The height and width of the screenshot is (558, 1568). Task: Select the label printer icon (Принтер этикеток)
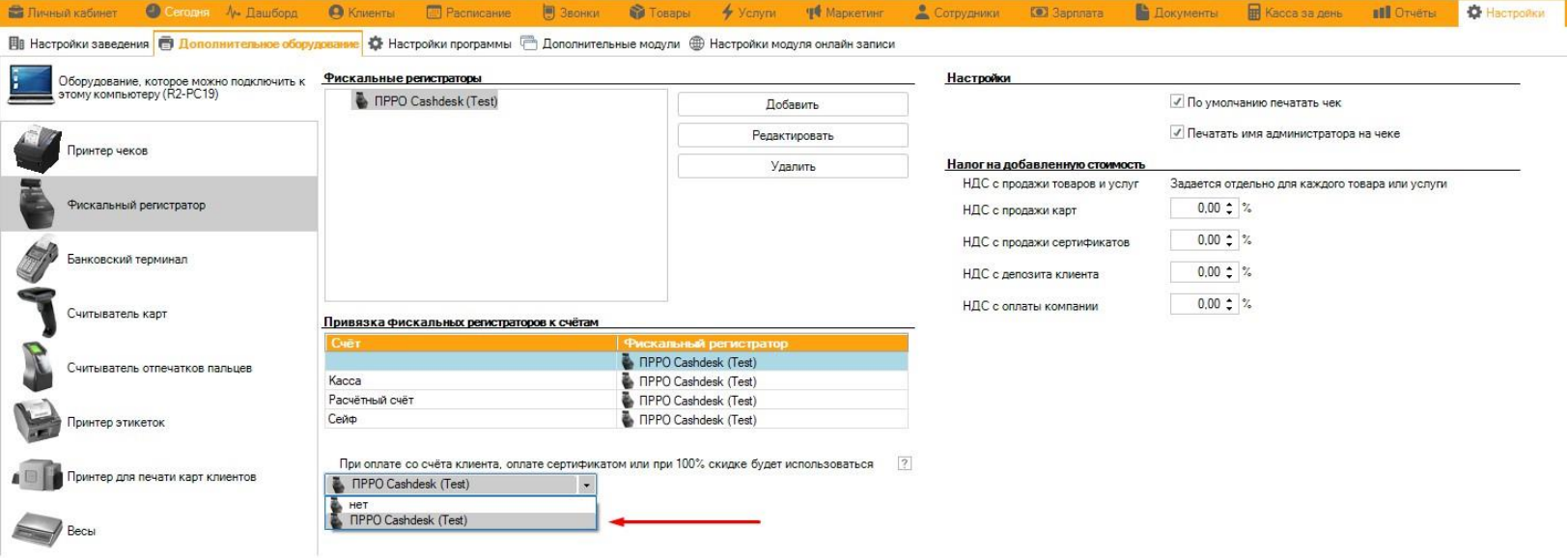pos(38,422)
